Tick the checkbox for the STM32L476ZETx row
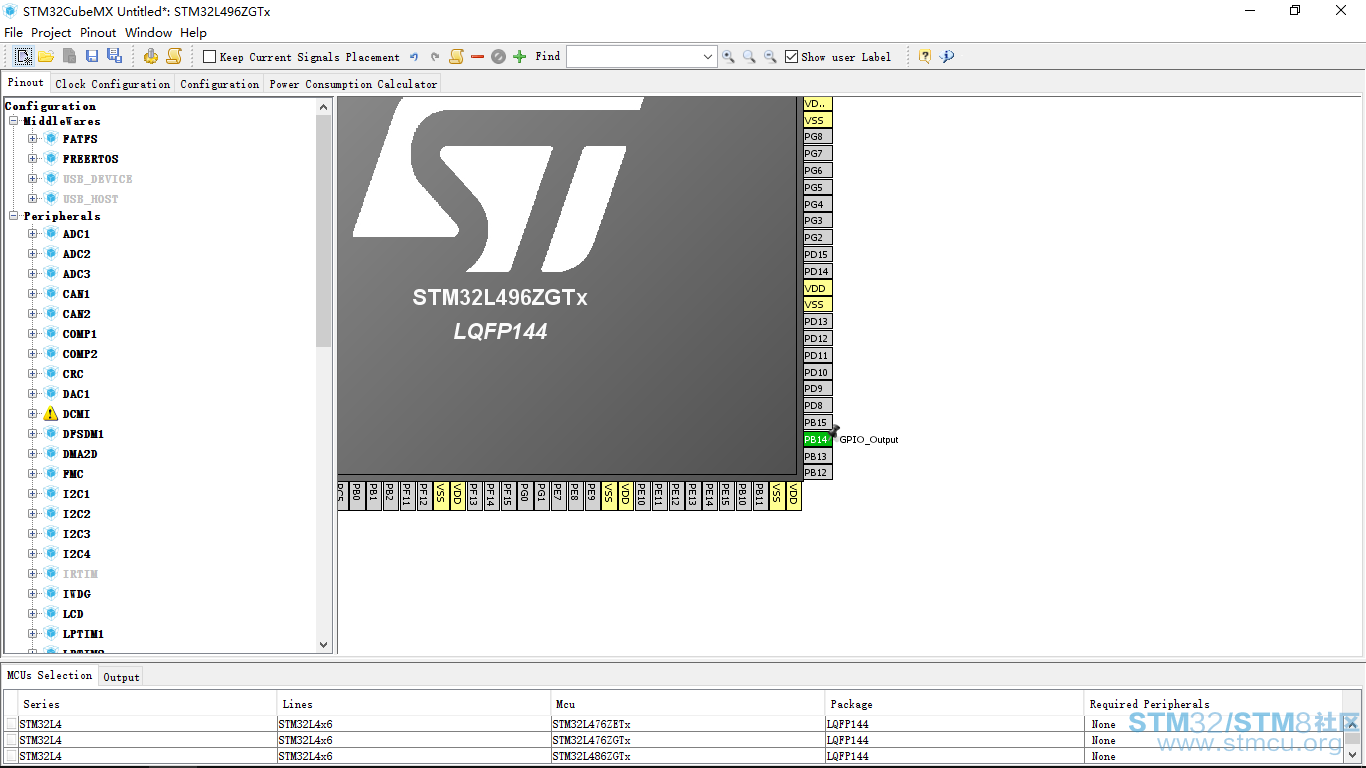Screen dimensions: 1366x768 click(x=11, y=724)
